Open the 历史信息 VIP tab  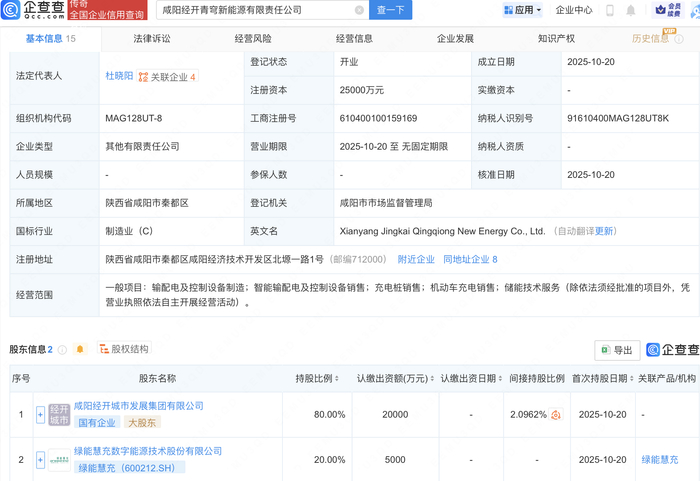click(x=650, y=39)
